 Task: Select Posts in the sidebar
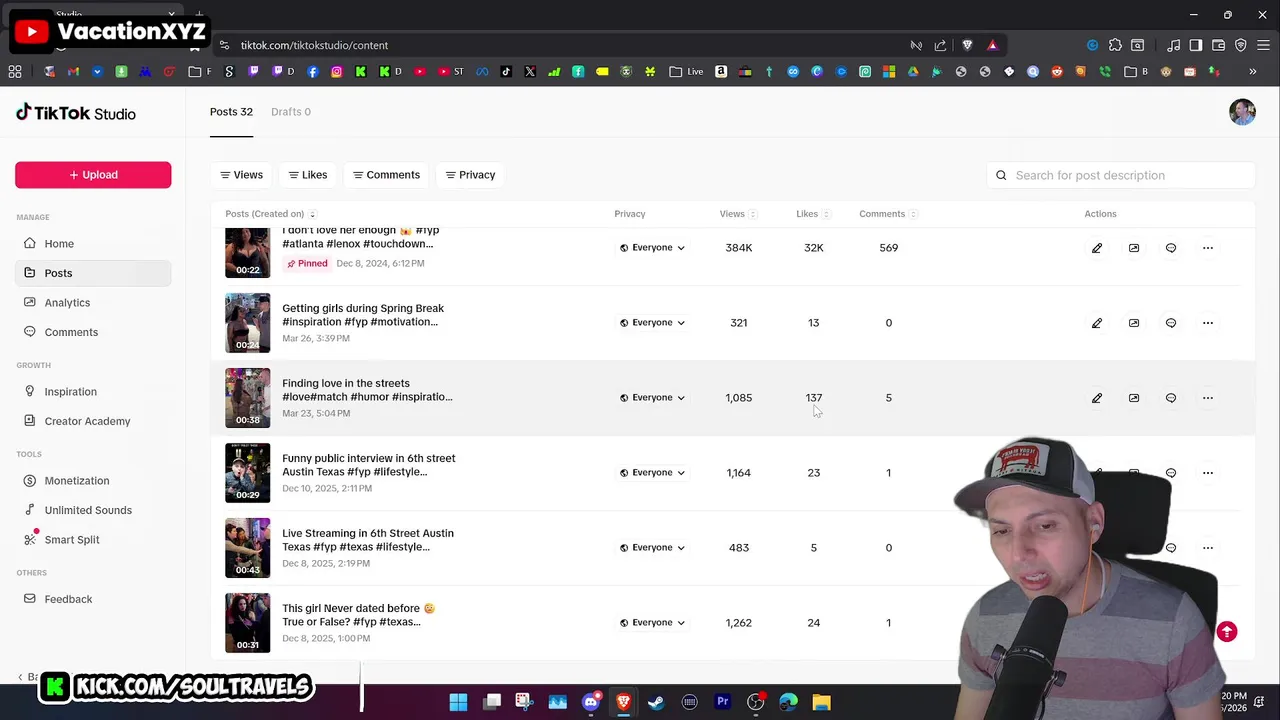pos(93,273)
